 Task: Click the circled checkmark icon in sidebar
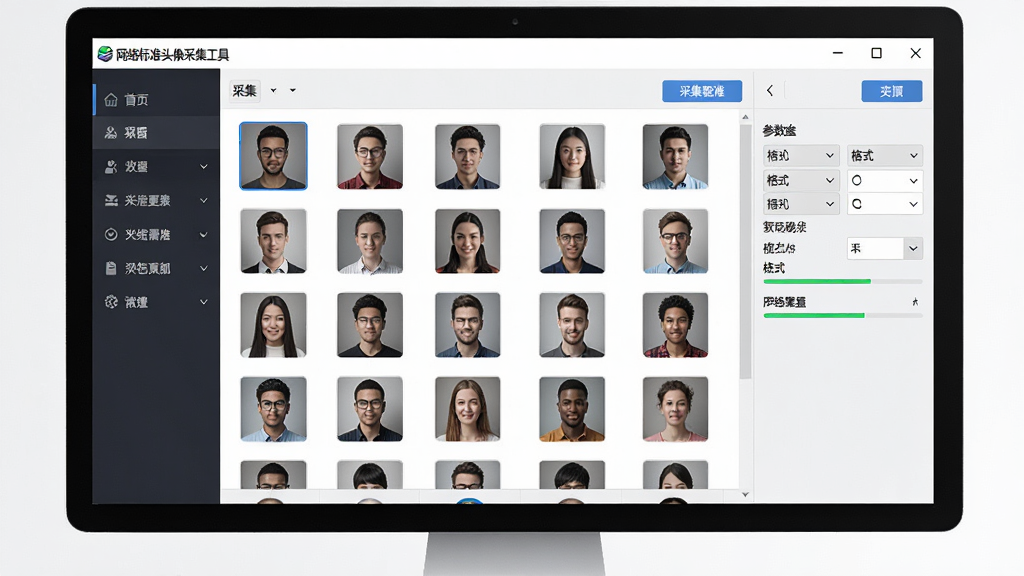[111, 234]
